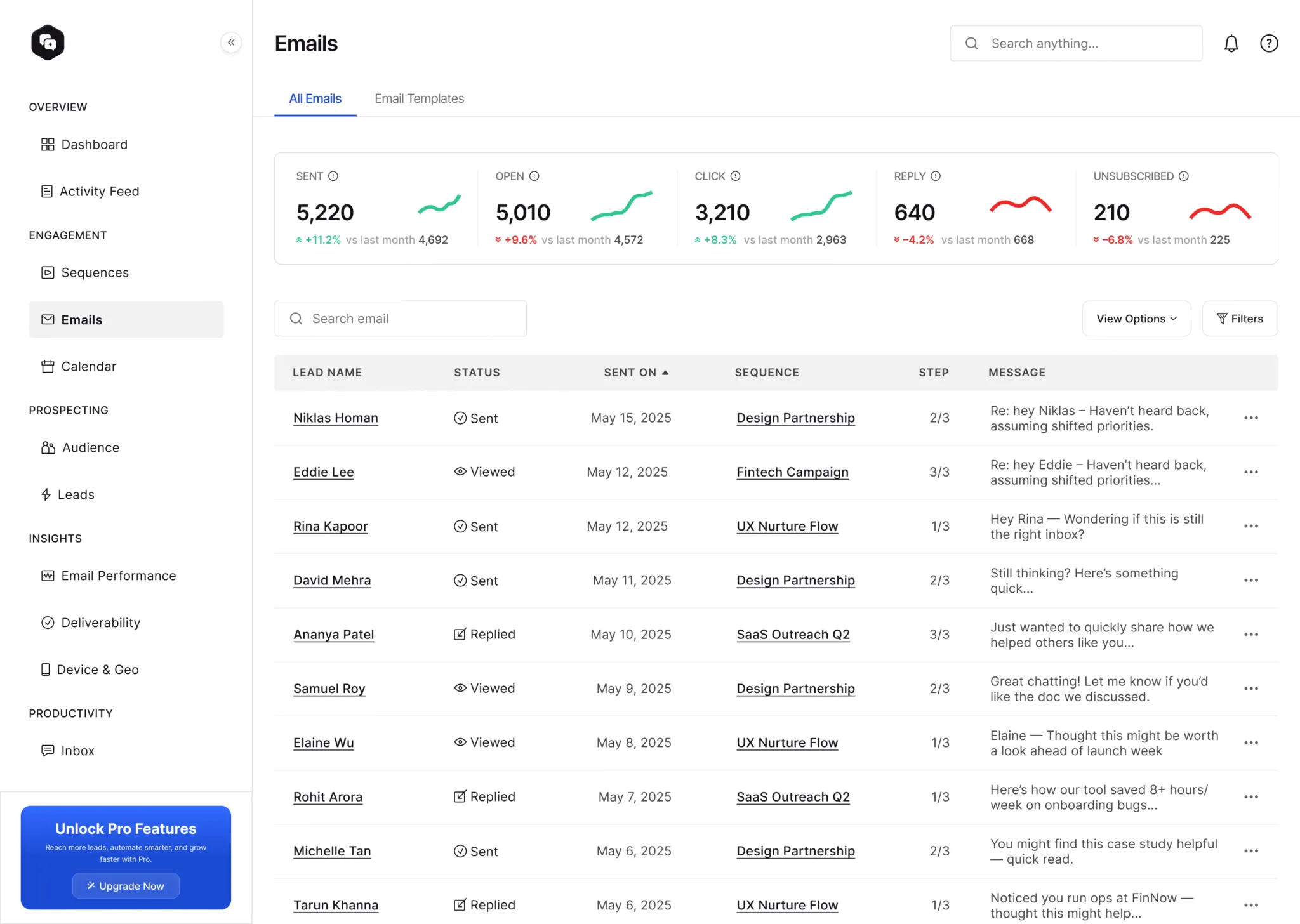Open the Fintech Campaign sequence link
1300x924 pixels.
click(792, 472)
